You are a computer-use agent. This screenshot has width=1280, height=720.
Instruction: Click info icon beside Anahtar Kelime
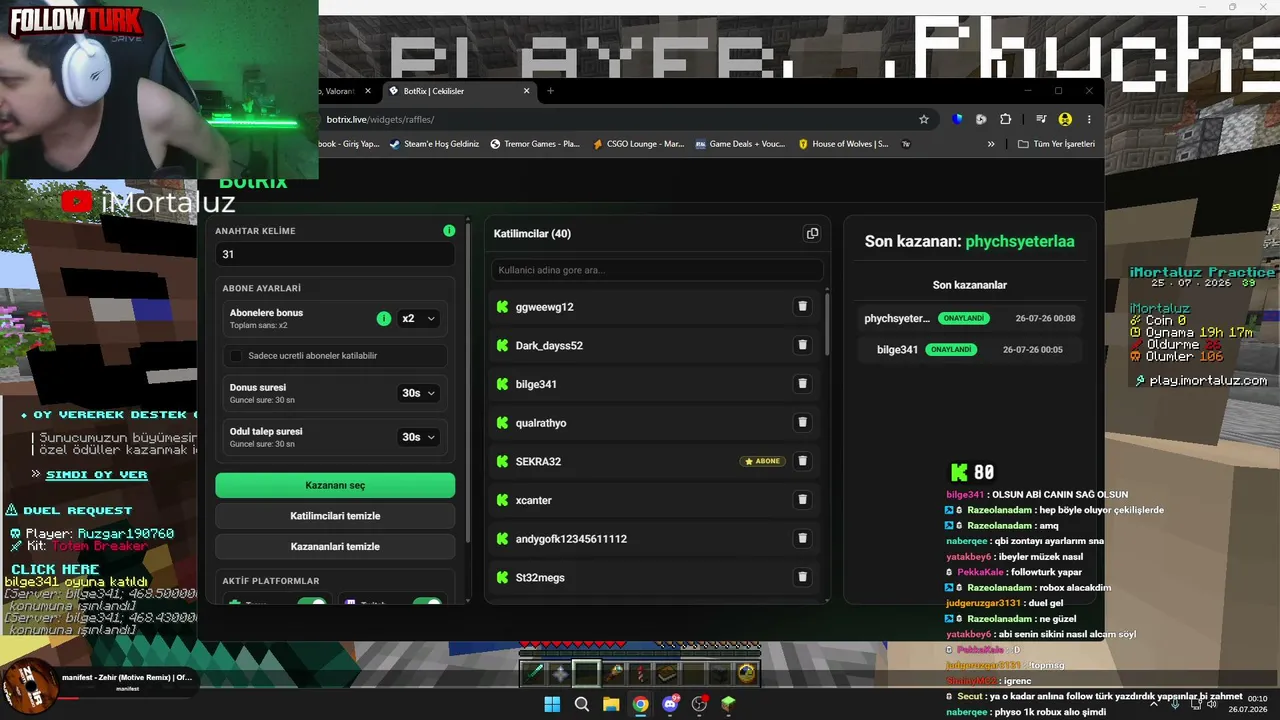coord(449,230)
